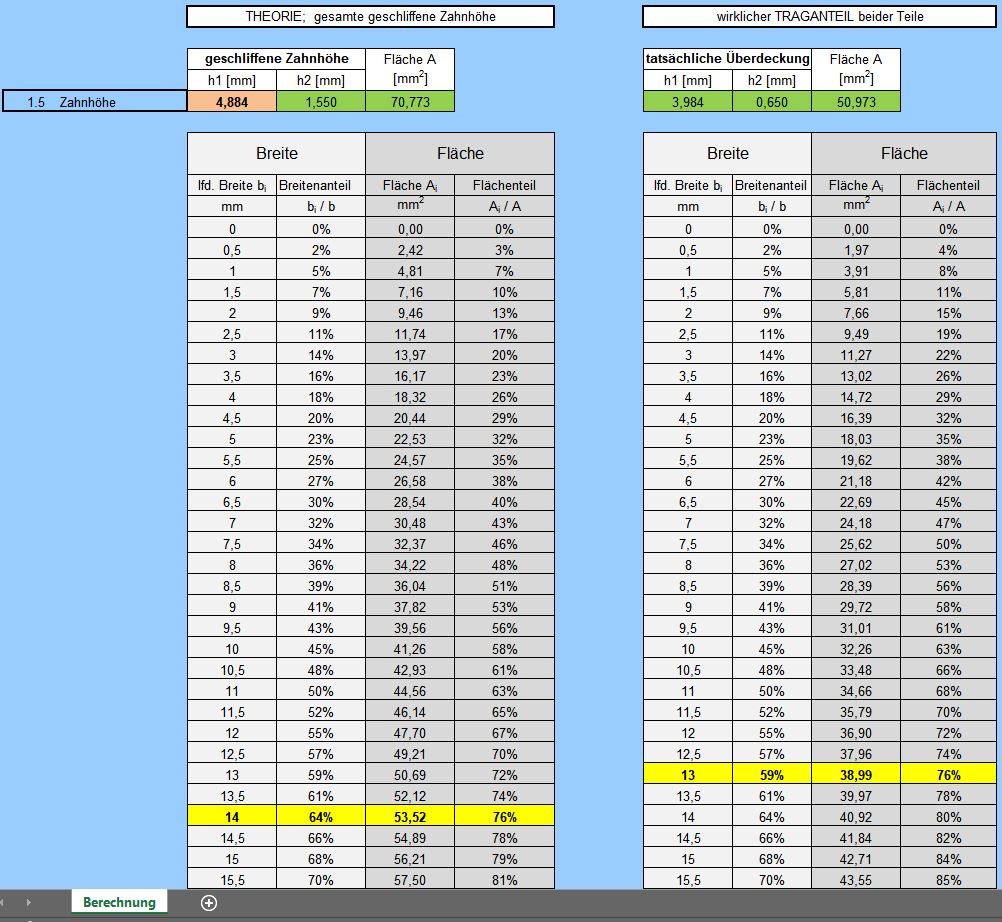Click the '1.5 Zahnhöhe' label cell
Viewport: 1002px width, 922px height.
click(x=95, y=102)
